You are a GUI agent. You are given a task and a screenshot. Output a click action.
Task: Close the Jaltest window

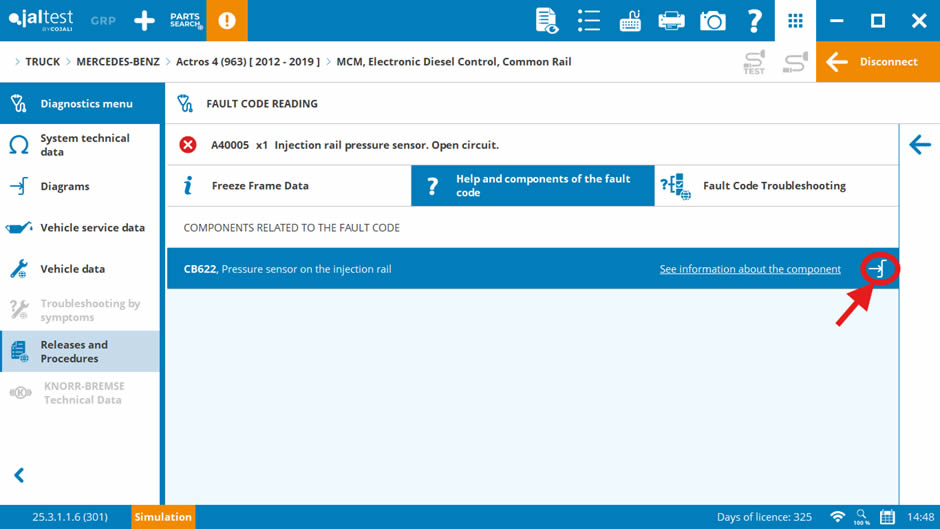pos(919,20)
